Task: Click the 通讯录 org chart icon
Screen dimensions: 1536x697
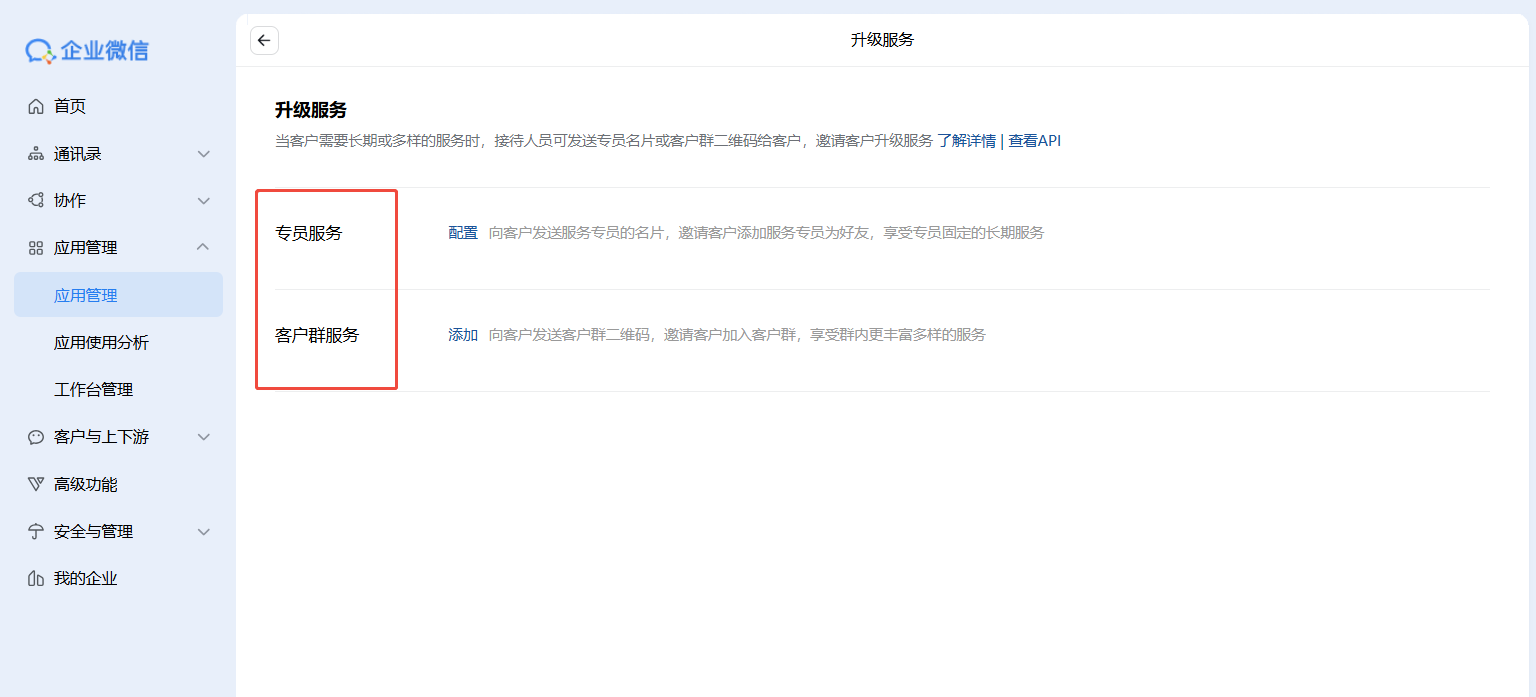Action: coord(36,154)
